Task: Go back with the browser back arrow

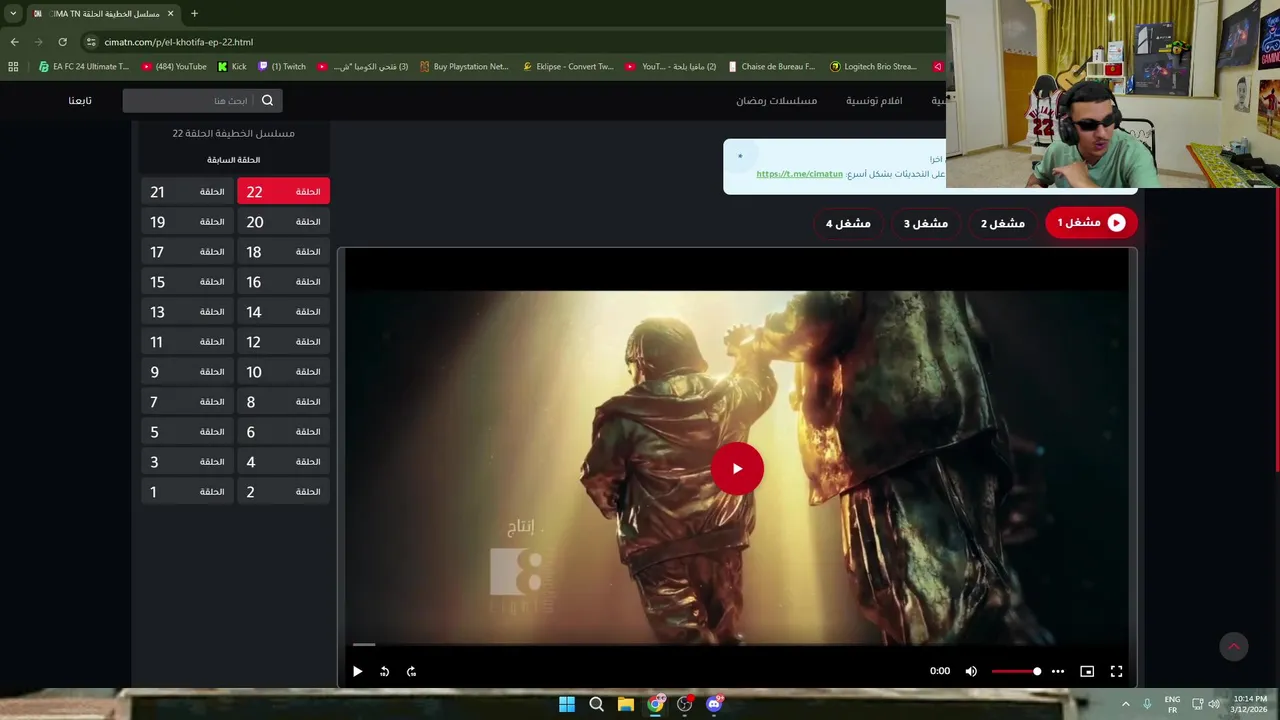Action: pos(14,42)
